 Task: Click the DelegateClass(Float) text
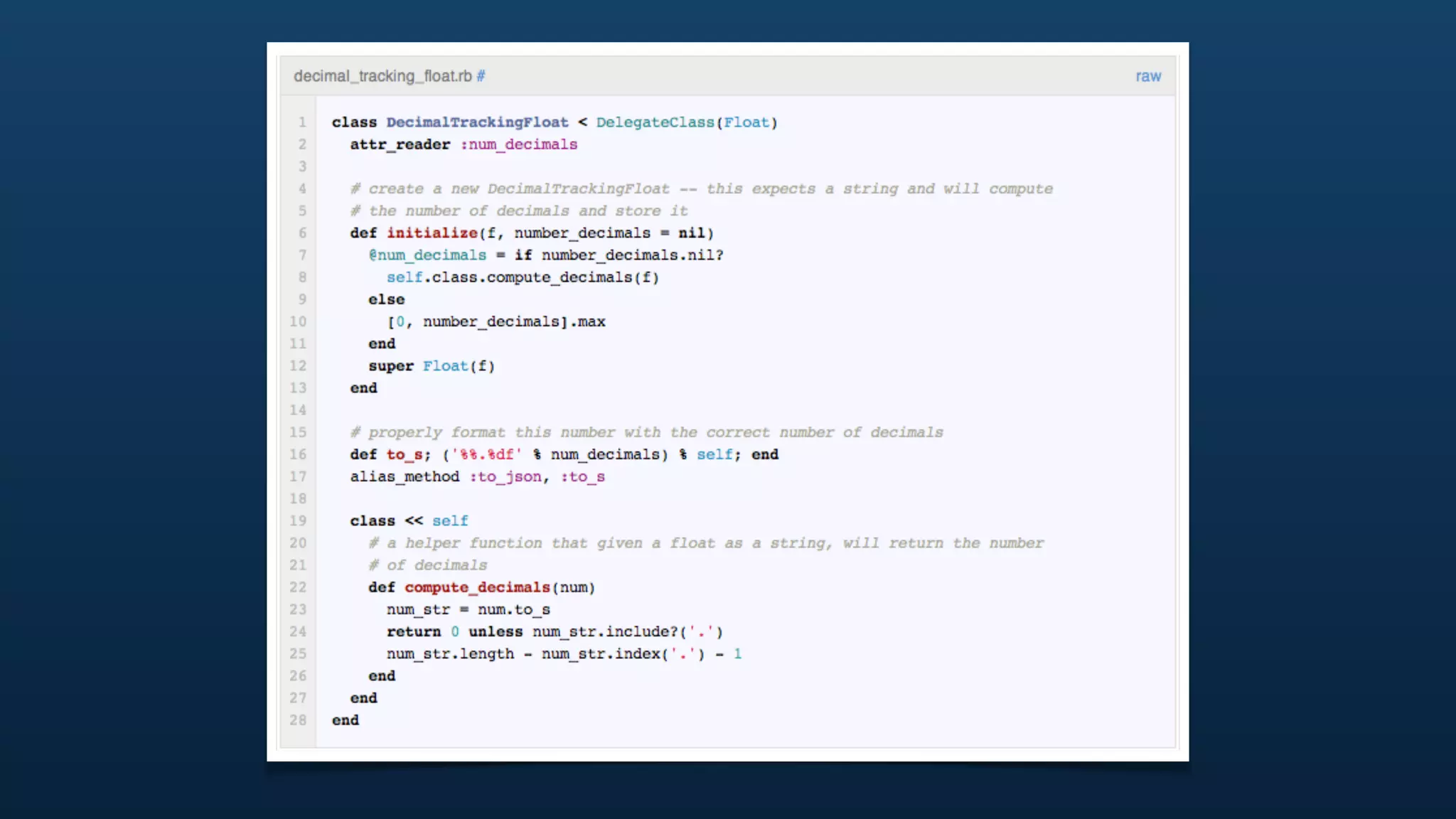tap(686, 122)
